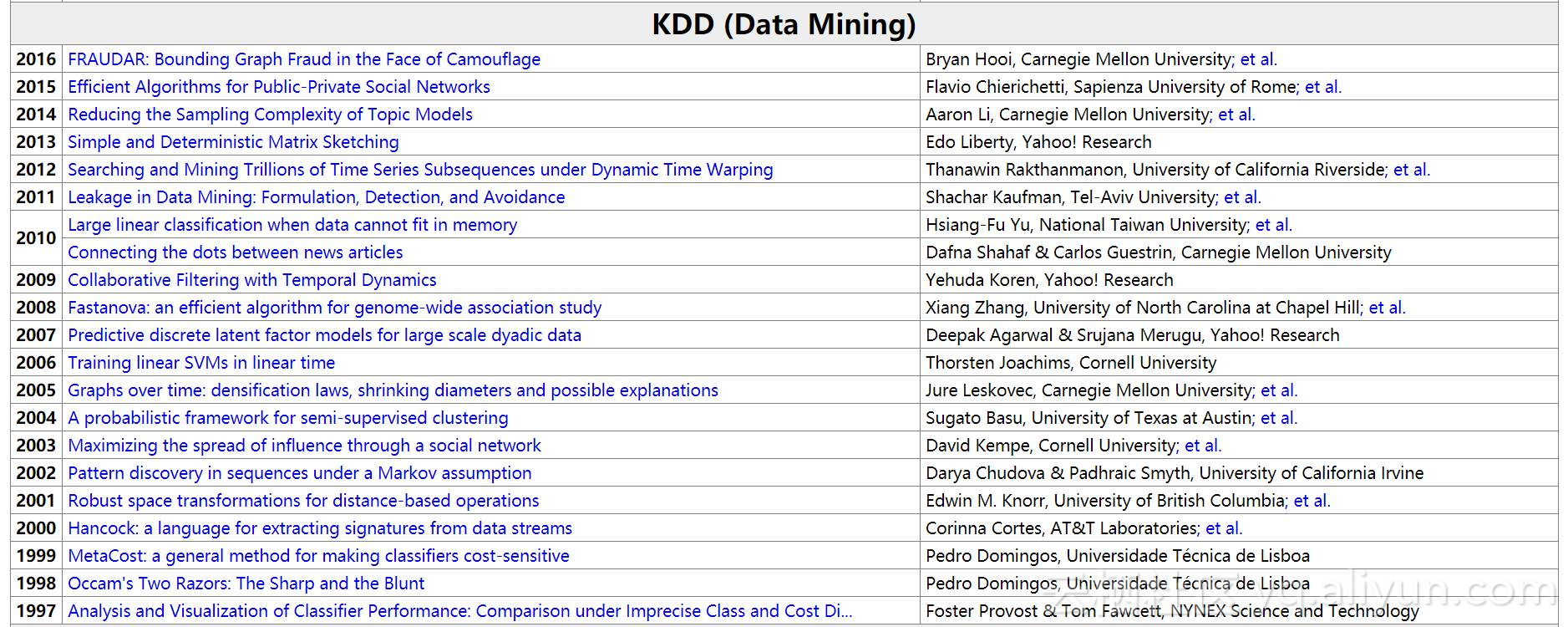Select Dafna Shahaf & Carlos Guestrin author text
1568x627 pixels.
(x=1159, y=252)
